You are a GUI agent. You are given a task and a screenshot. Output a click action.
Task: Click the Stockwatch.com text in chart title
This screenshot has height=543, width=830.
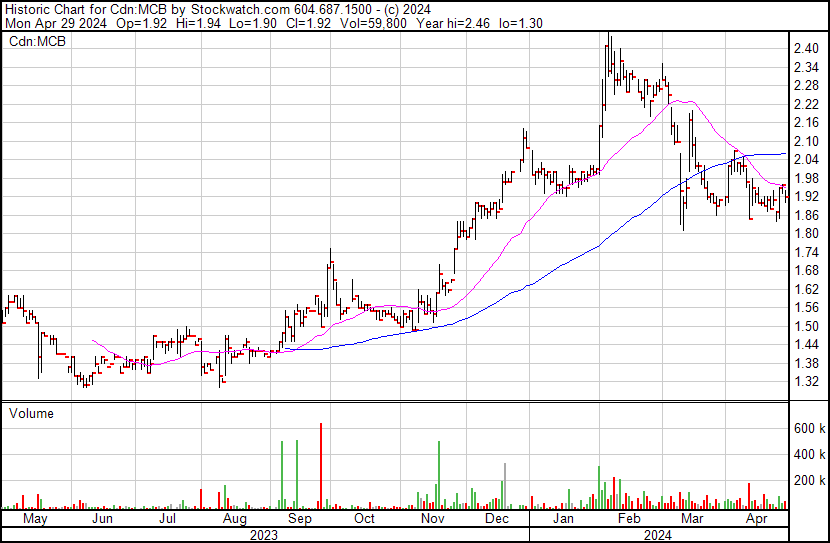240,10
